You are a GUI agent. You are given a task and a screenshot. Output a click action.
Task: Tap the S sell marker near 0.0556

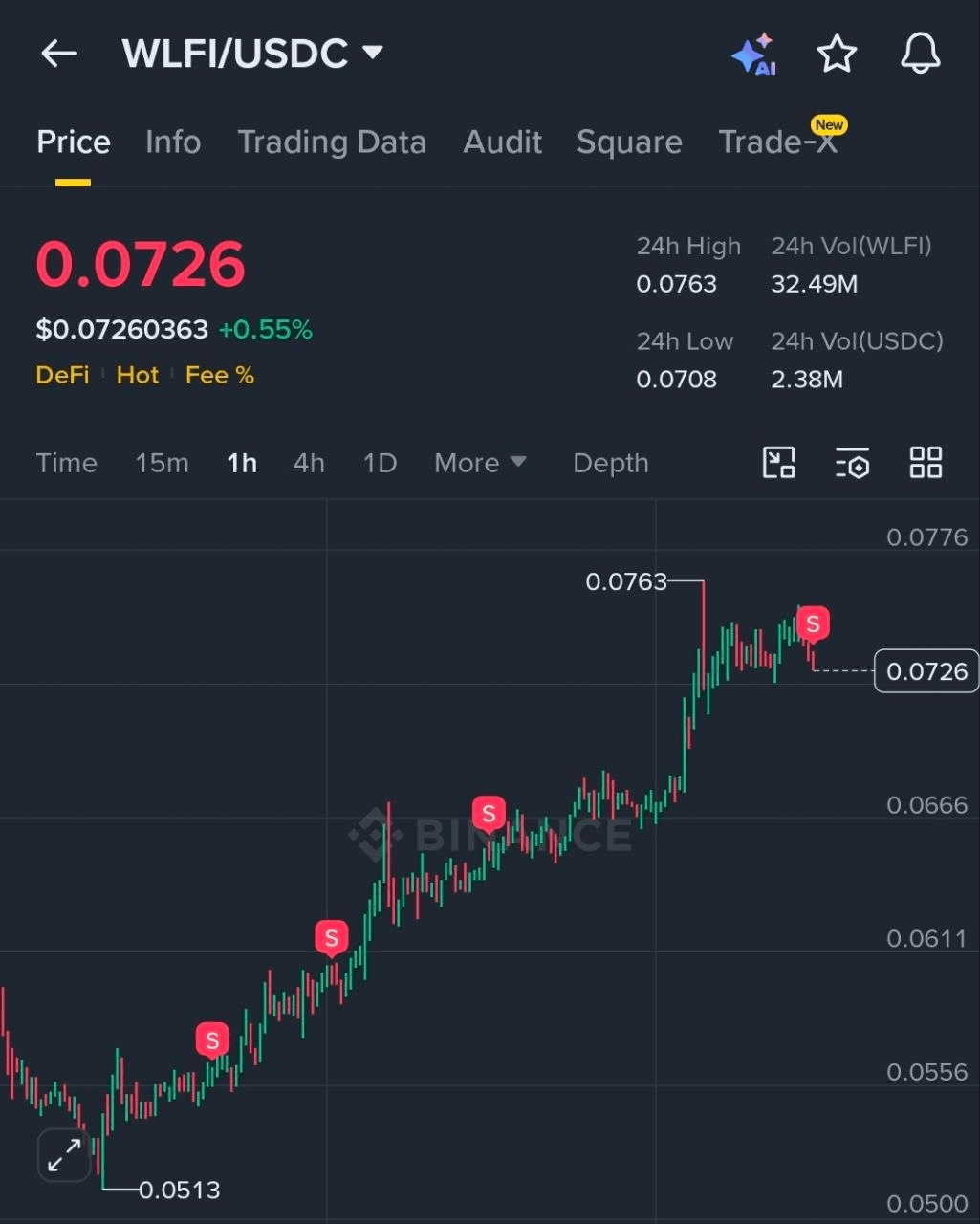212,1040
